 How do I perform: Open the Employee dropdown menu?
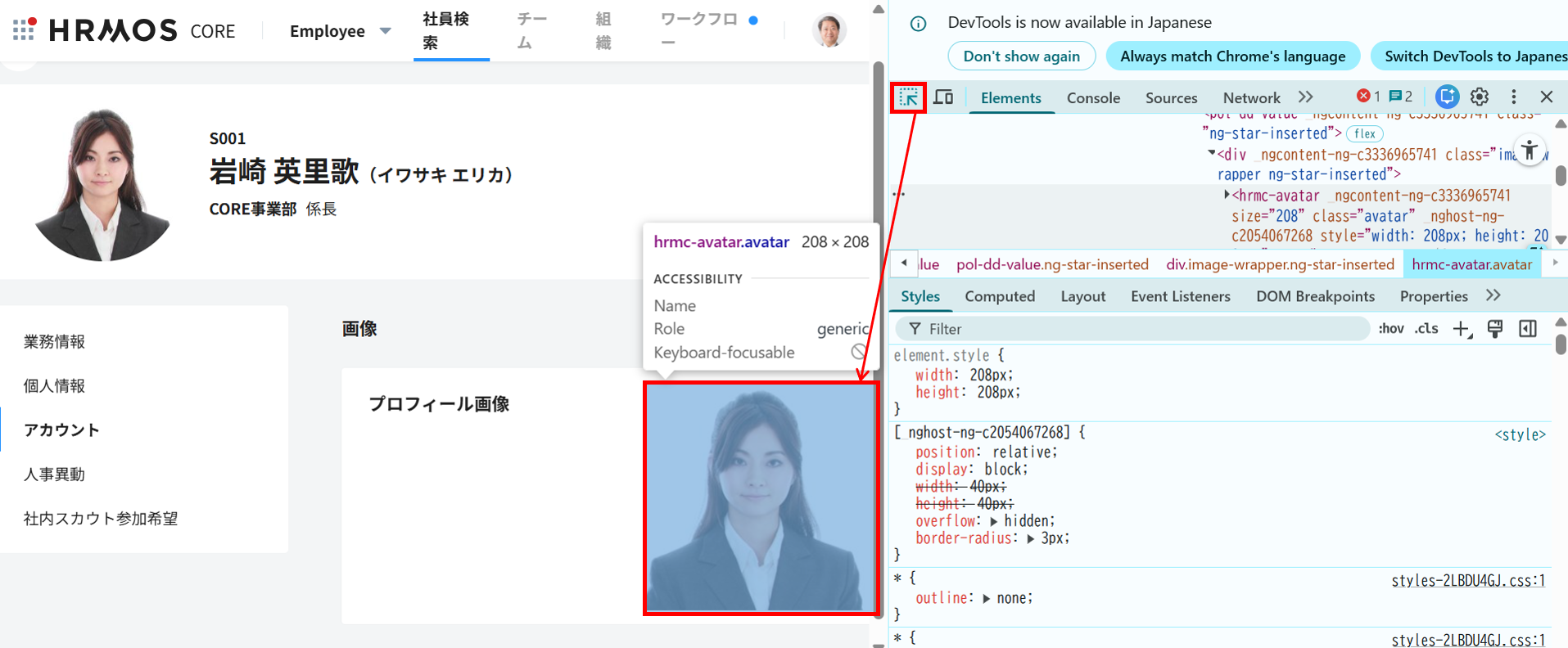(340, 31)
